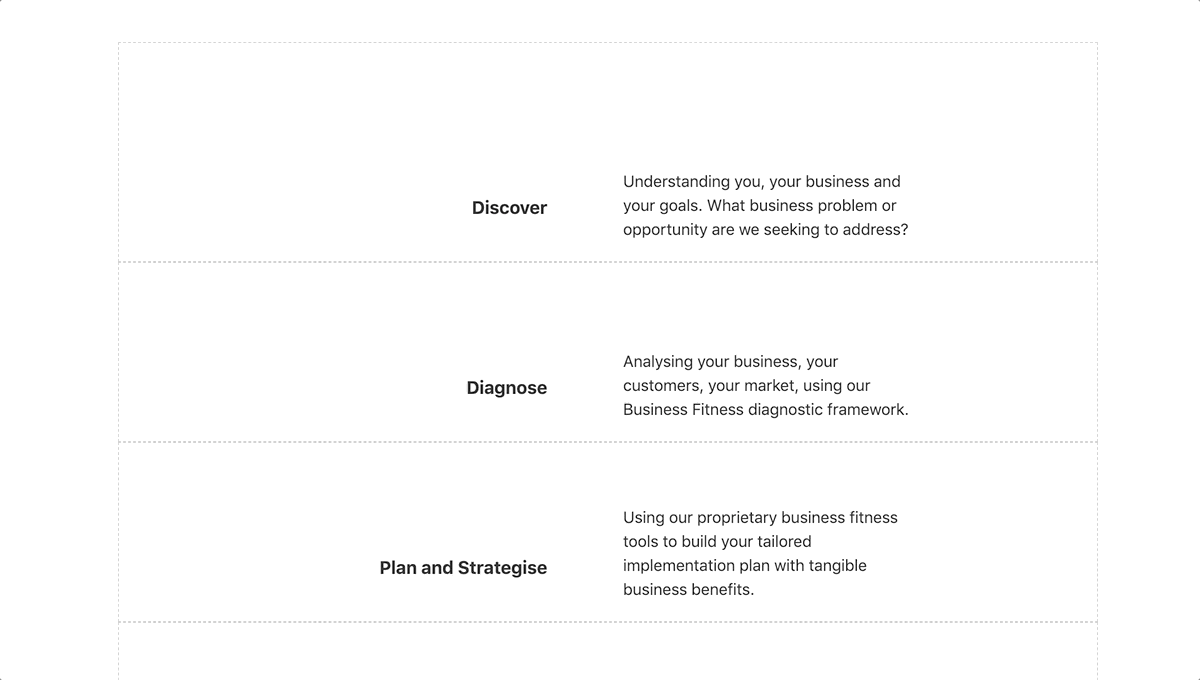Screen dimensions: 1200x680
Task: Click the dashed divider between Discover and Diagnose
Action: pos(608,262)
